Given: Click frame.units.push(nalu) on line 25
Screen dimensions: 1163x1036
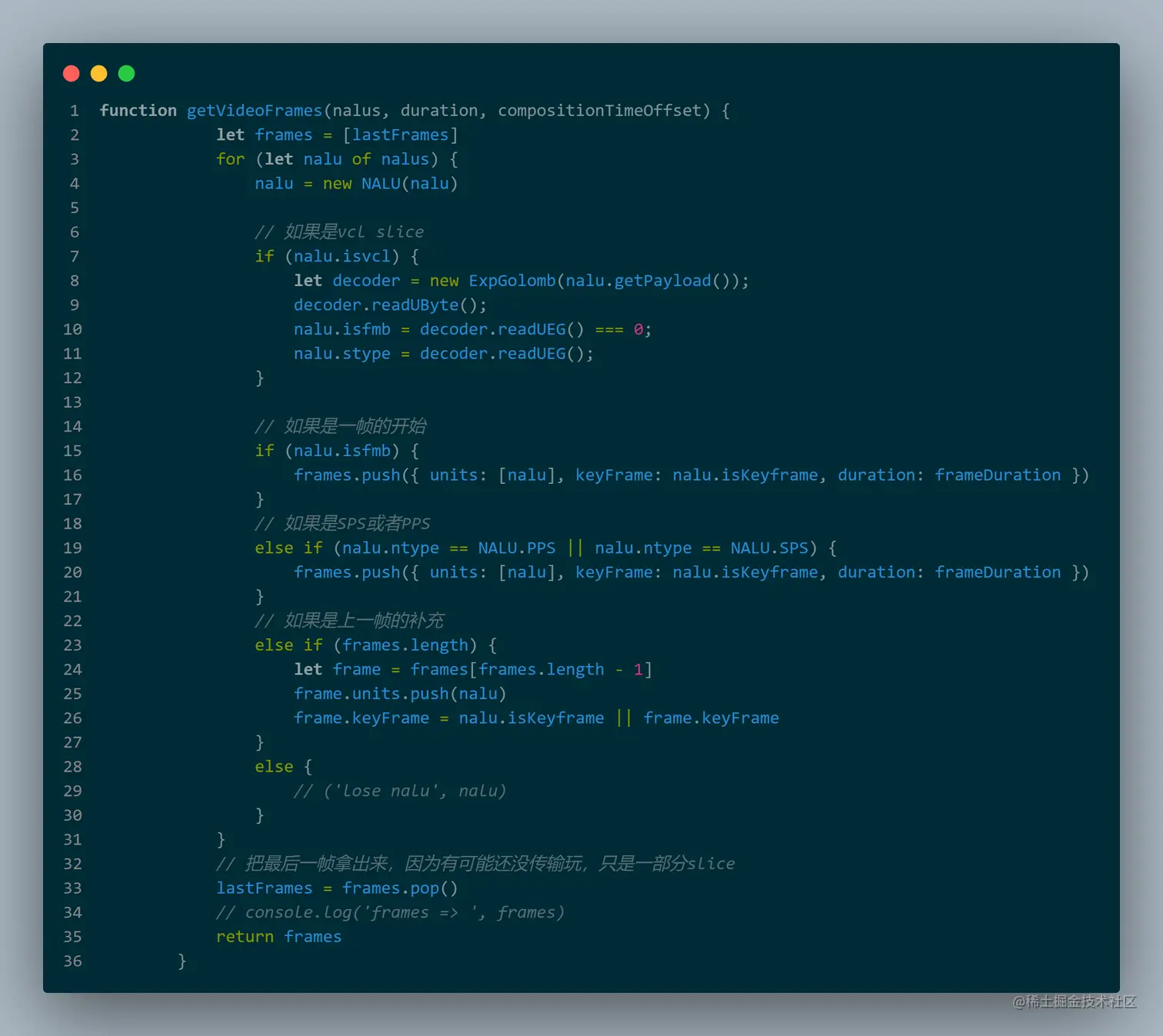Looking at the screenshot, I should click(x=400, y=693).
